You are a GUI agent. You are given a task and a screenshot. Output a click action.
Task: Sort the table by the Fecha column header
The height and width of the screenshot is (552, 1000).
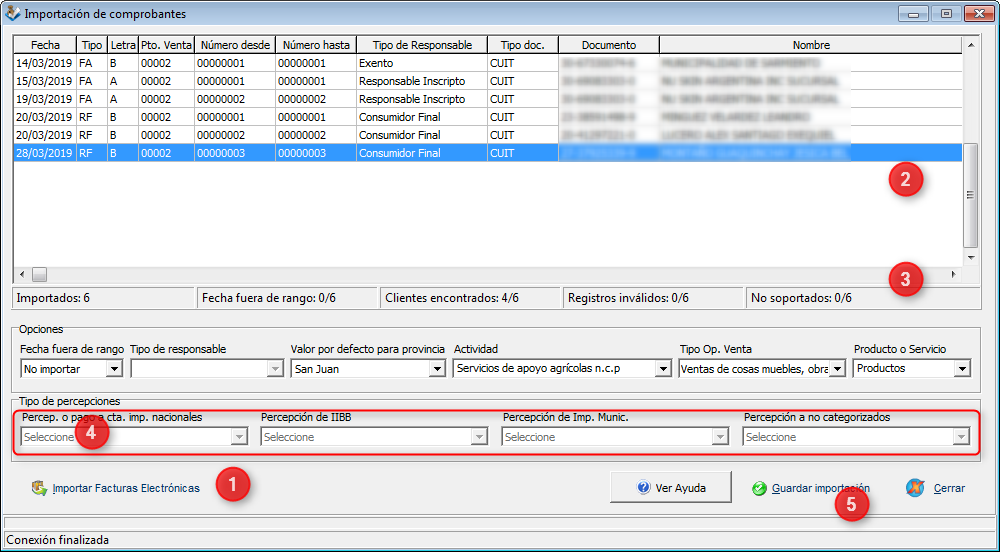point(45,45)
